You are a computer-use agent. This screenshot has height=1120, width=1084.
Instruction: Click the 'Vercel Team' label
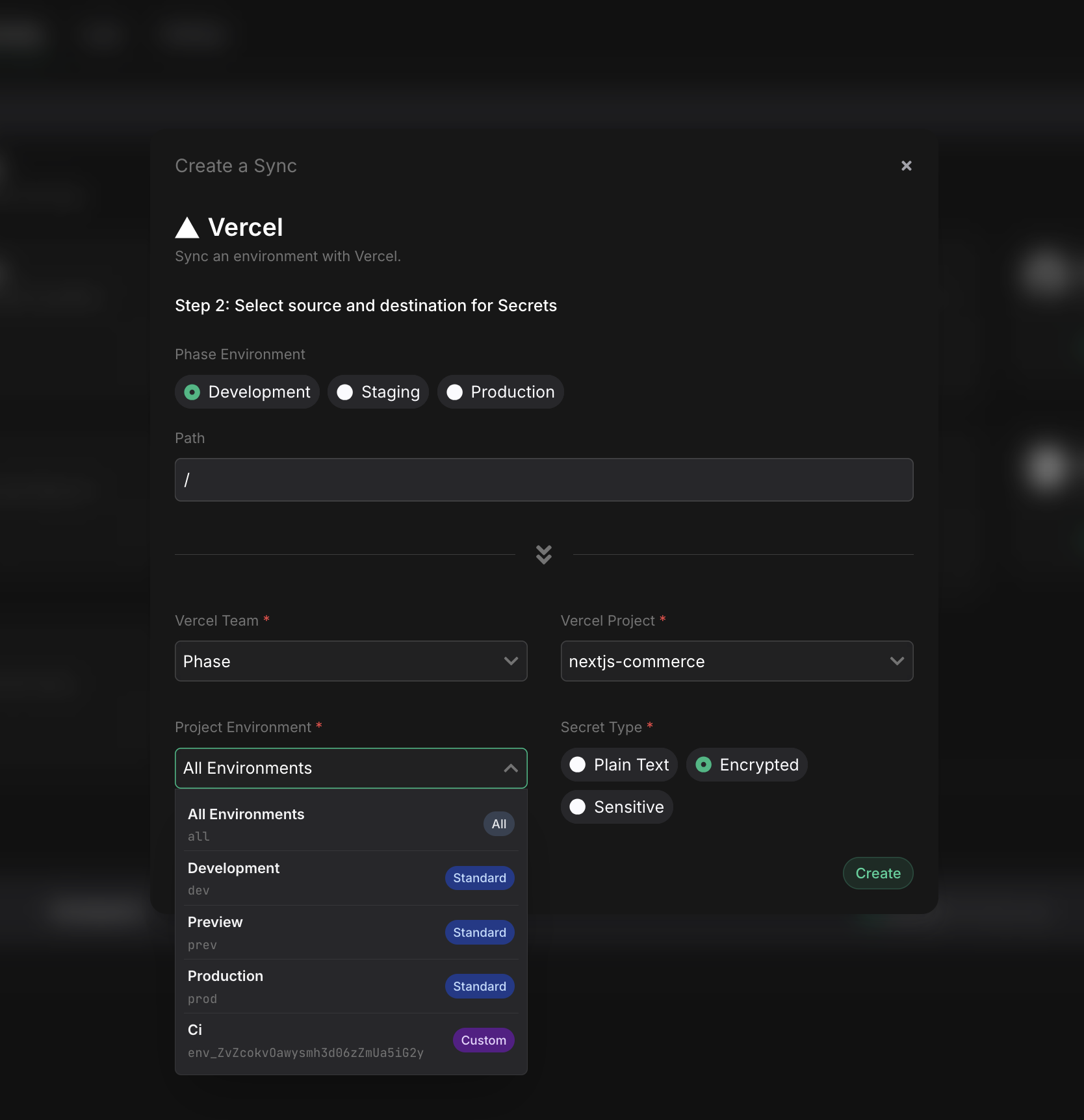[216, 620]
